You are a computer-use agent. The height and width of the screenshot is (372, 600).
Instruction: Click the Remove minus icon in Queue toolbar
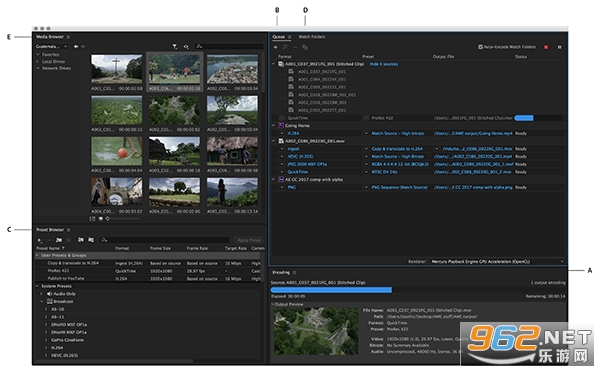point(295,47)
